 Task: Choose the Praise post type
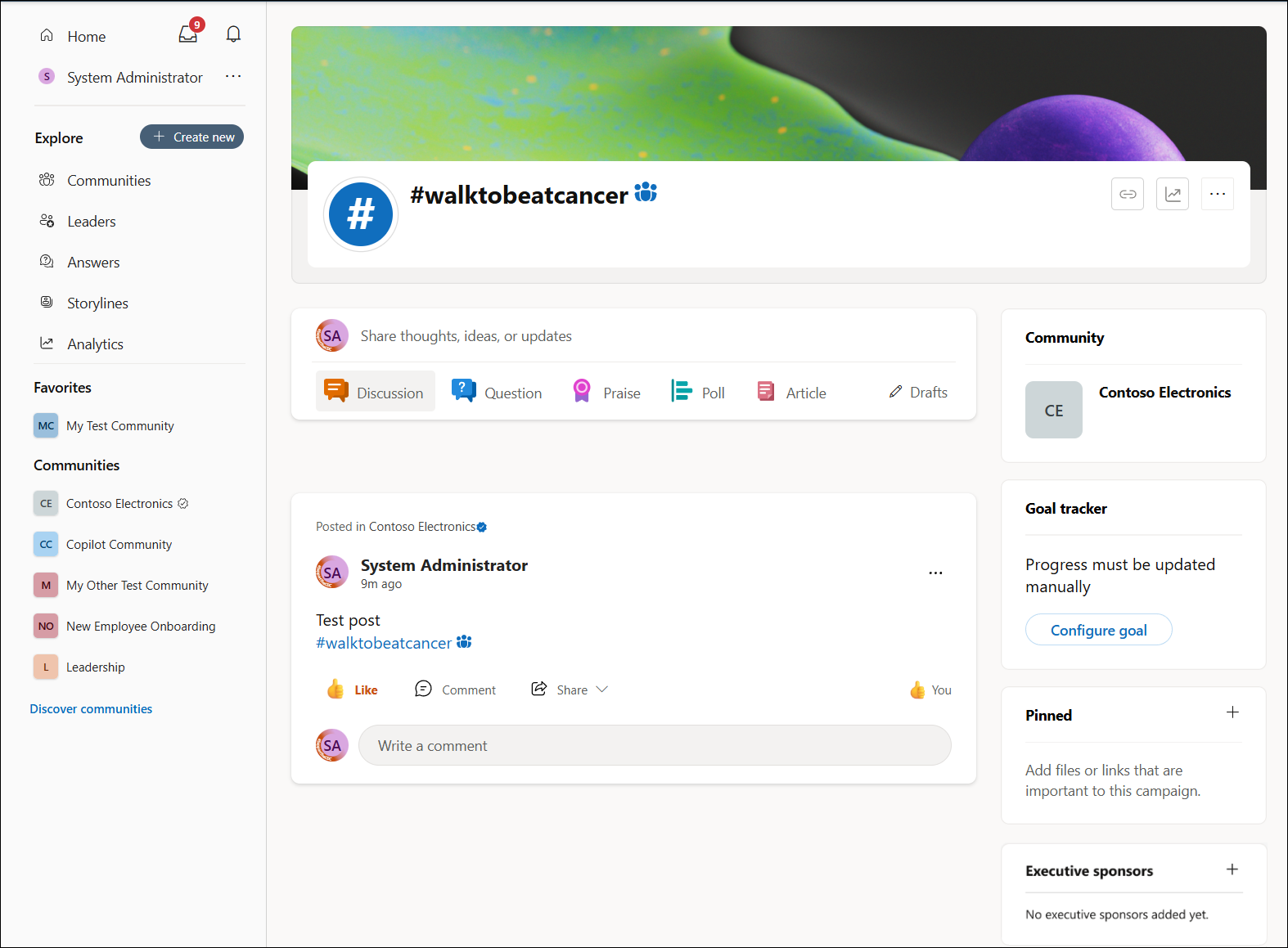coord(606,393)
